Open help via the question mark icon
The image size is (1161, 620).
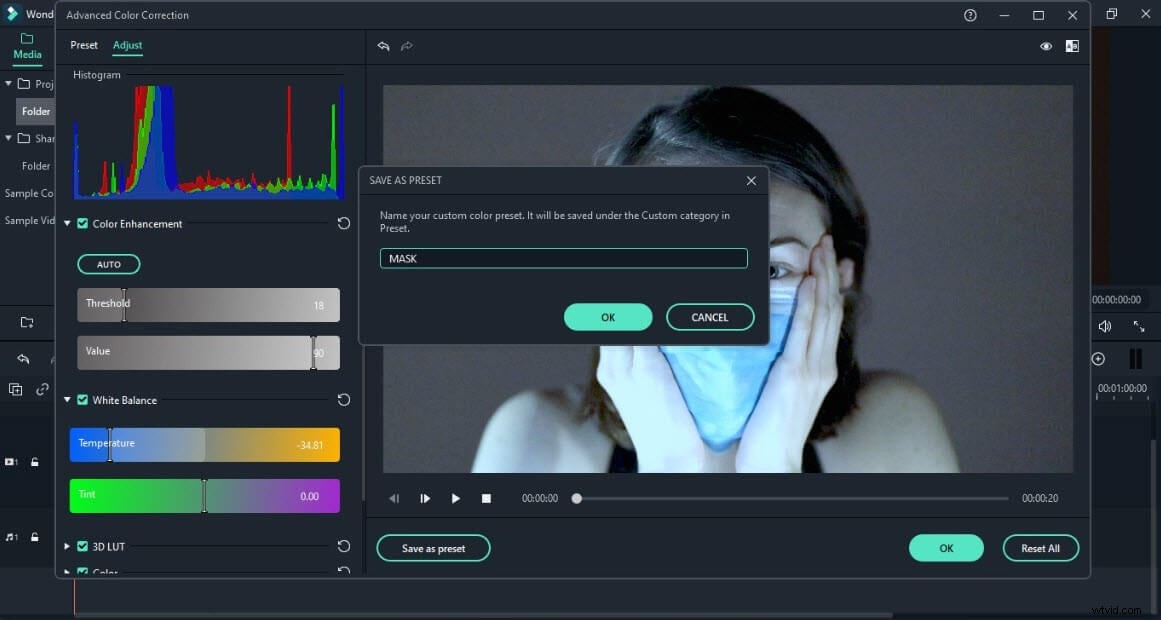click(969, 15)
